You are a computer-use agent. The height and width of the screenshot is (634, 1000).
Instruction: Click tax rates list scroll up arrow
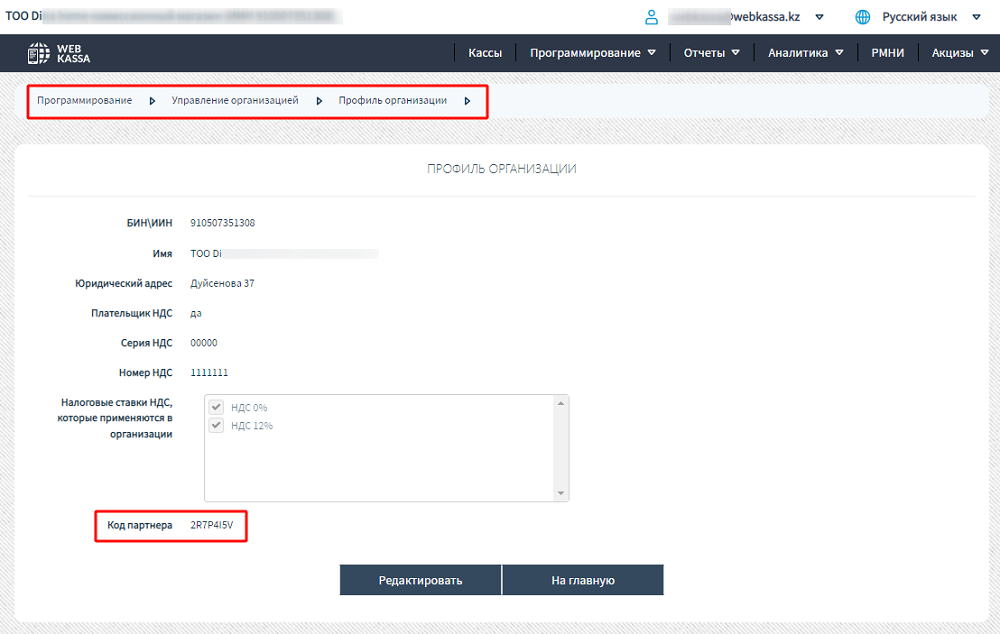pyautogui.click(x=561, y=403)
